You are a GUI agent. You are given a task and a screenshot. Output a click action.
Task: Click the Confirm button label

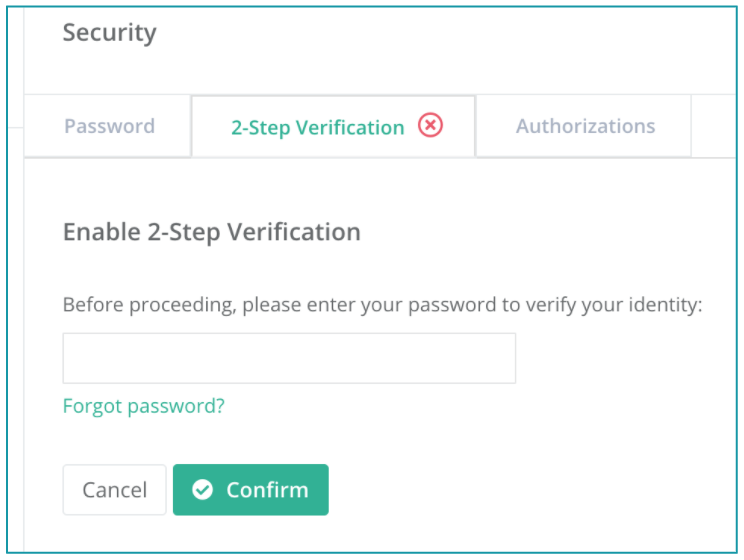(268, 490)
